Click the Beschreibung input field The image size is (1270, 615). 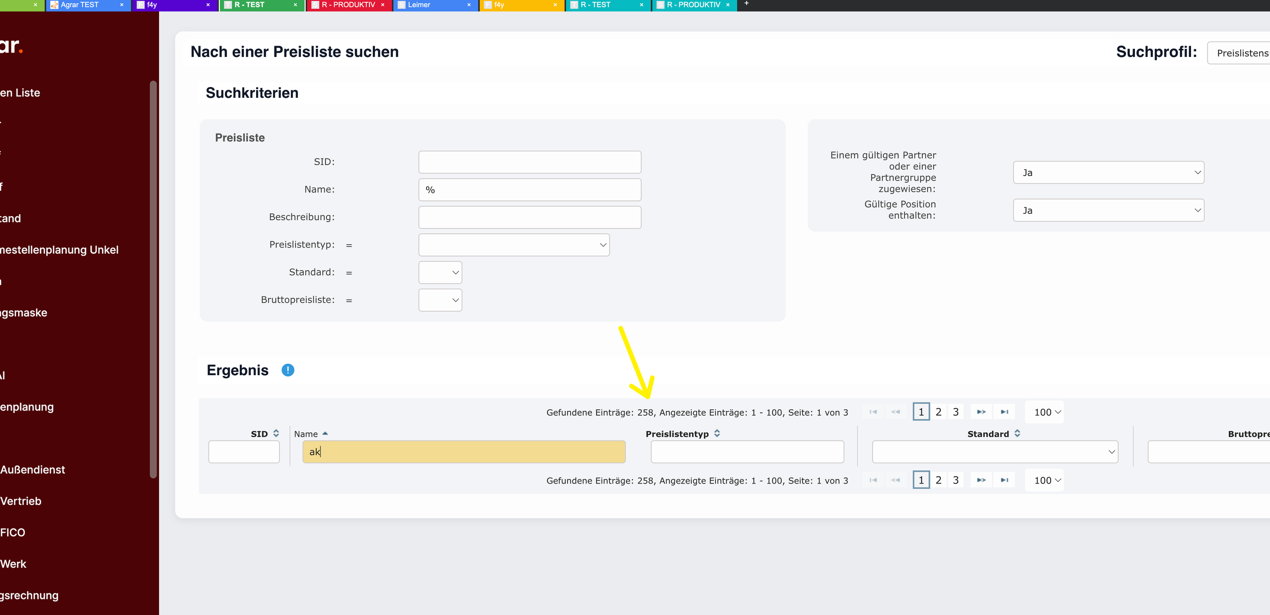[529, 217]
